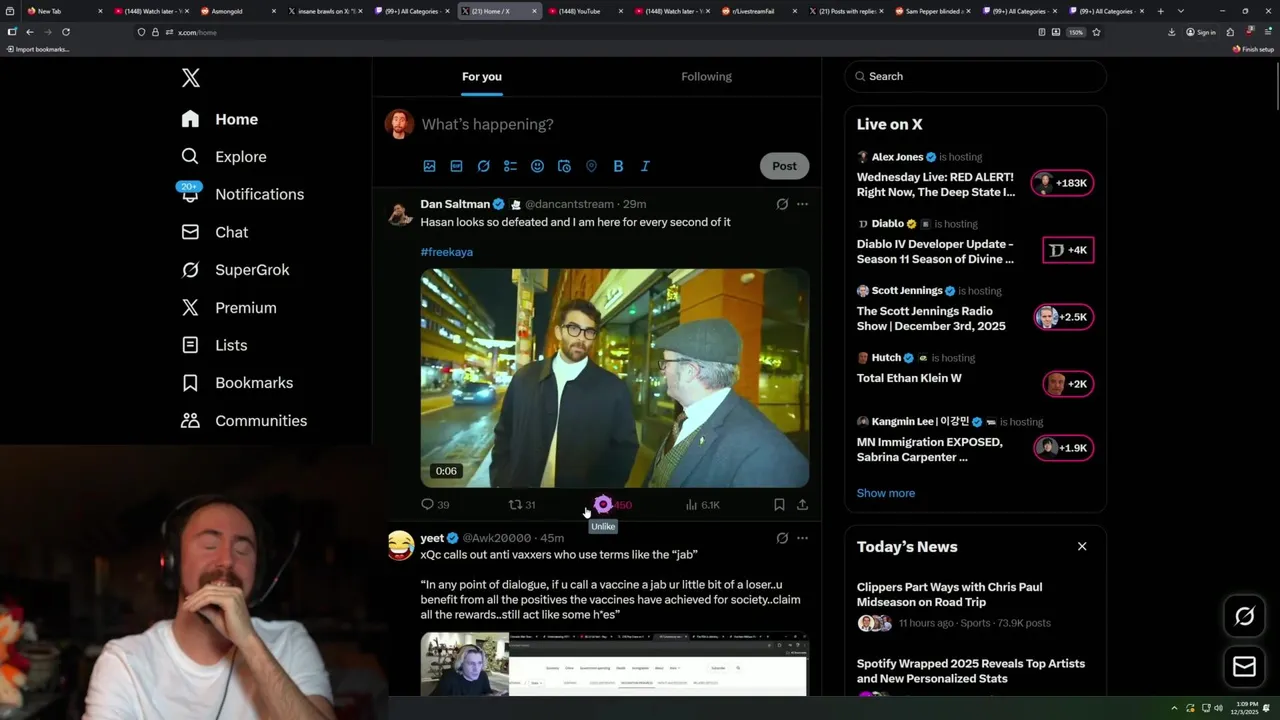Screen dimensions: 1280x720
Task: Open Chat in the sidebar
Action: click(x=214, y=232)
